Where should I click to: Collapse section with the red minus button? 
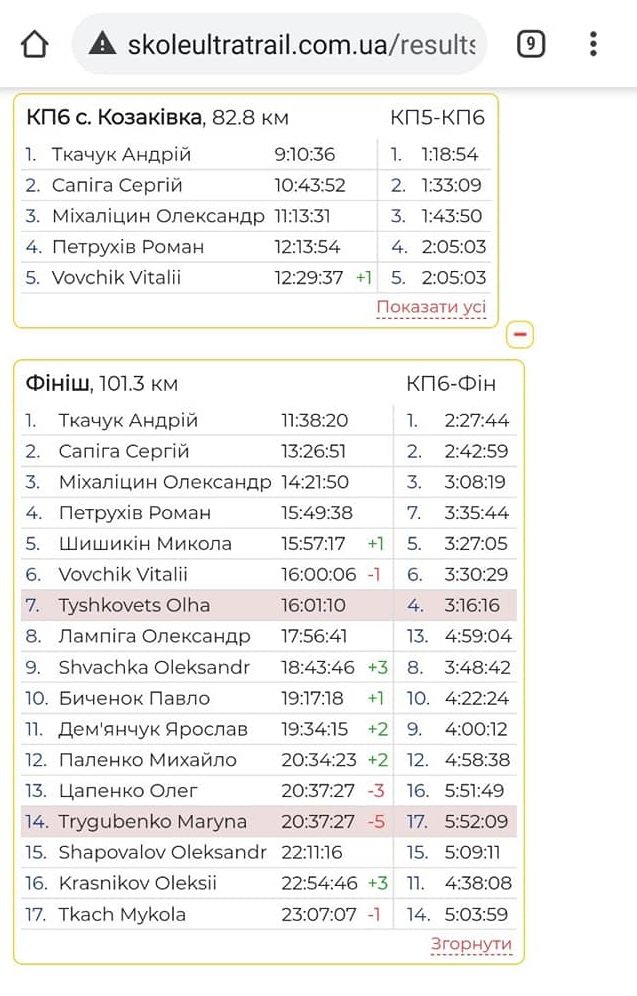point(520,334)
